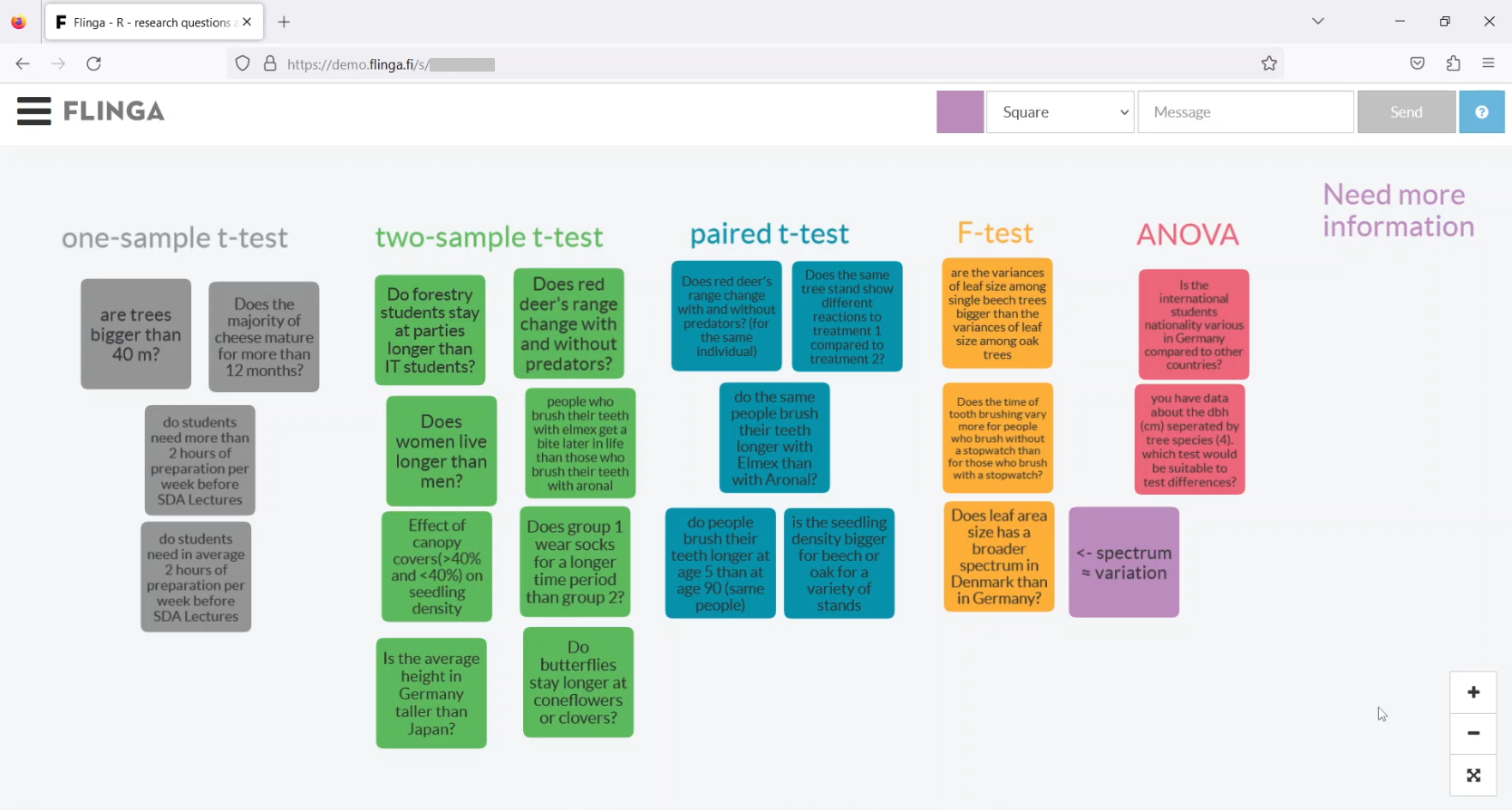
Task: Go back to the previous page
Action: 23,63
